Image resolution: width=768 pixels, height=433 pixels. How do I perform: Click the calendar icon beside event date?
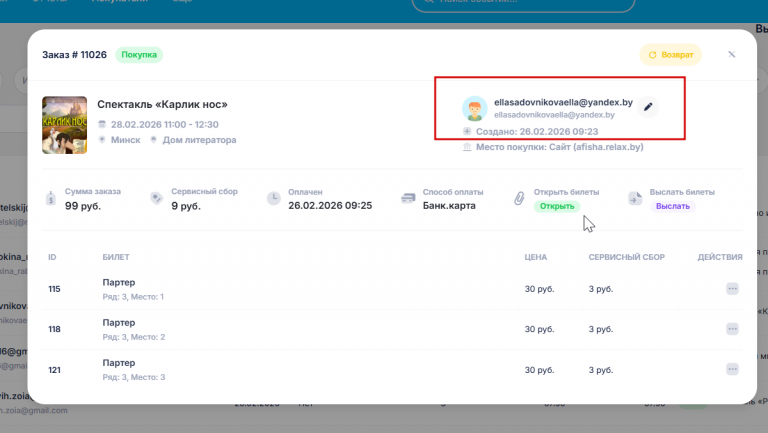102,124
